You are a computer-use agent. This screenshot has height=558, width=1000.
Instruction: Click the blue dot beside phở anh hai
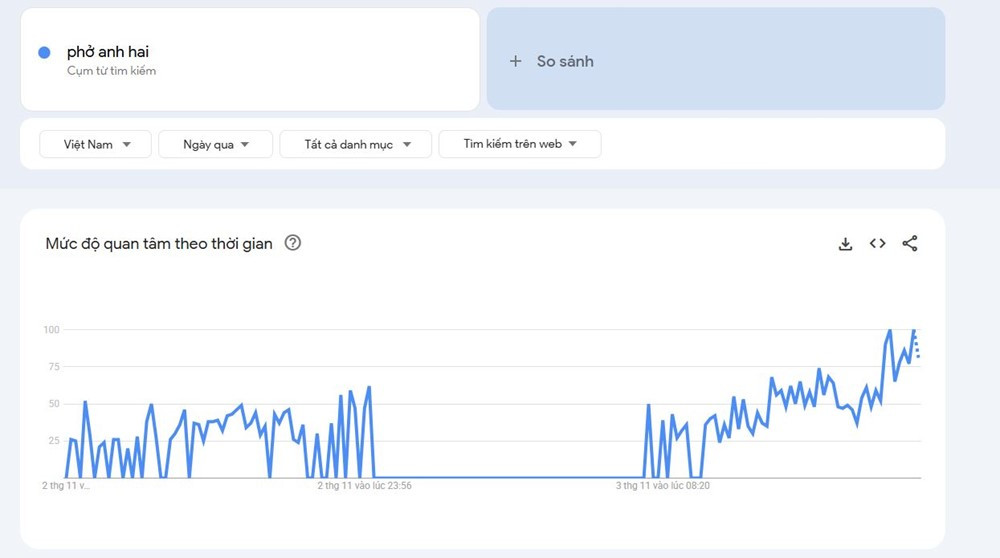coord(44,52)
